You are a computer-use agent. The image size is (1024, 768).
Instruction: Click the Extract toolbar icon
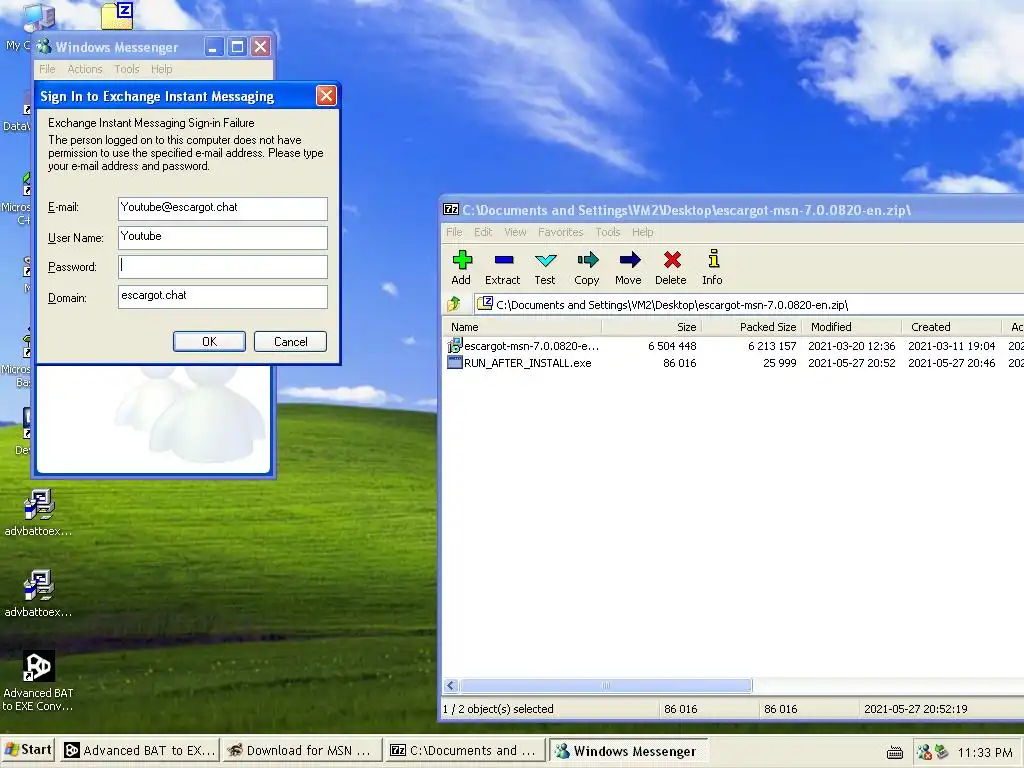coord(504,261)
